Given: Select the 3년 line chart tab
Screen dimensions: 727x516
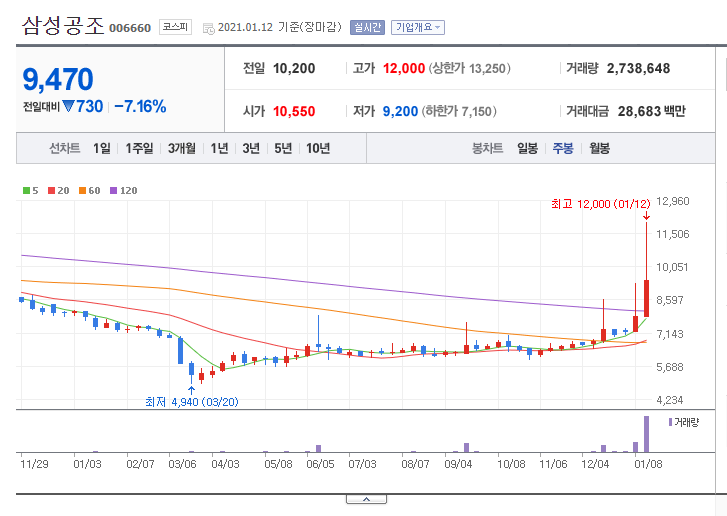Looking at the screenshot, I should pyautogui.click(x=251, y=148).
